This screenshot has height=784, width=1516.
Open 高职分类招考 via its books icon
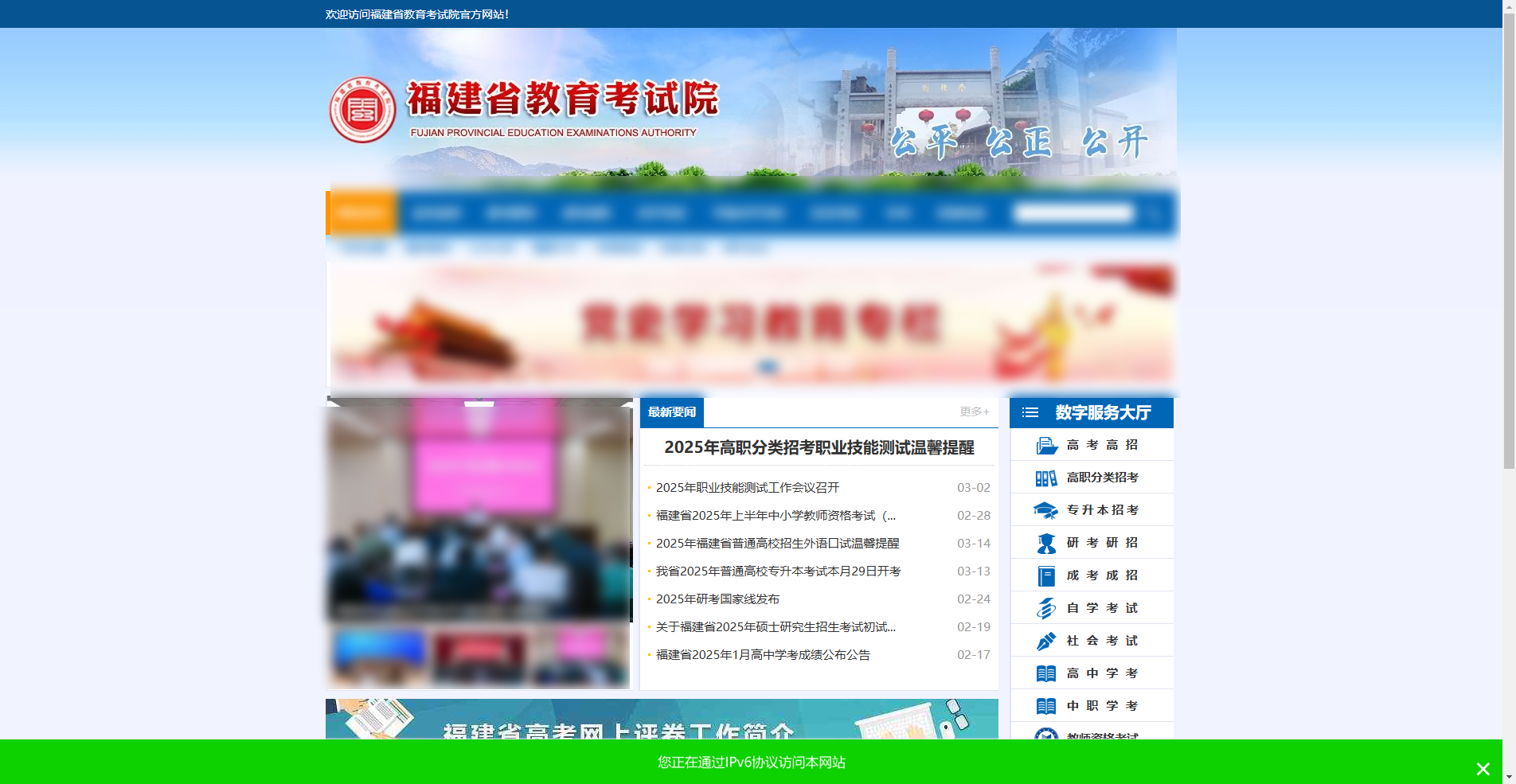[1045, 477]
